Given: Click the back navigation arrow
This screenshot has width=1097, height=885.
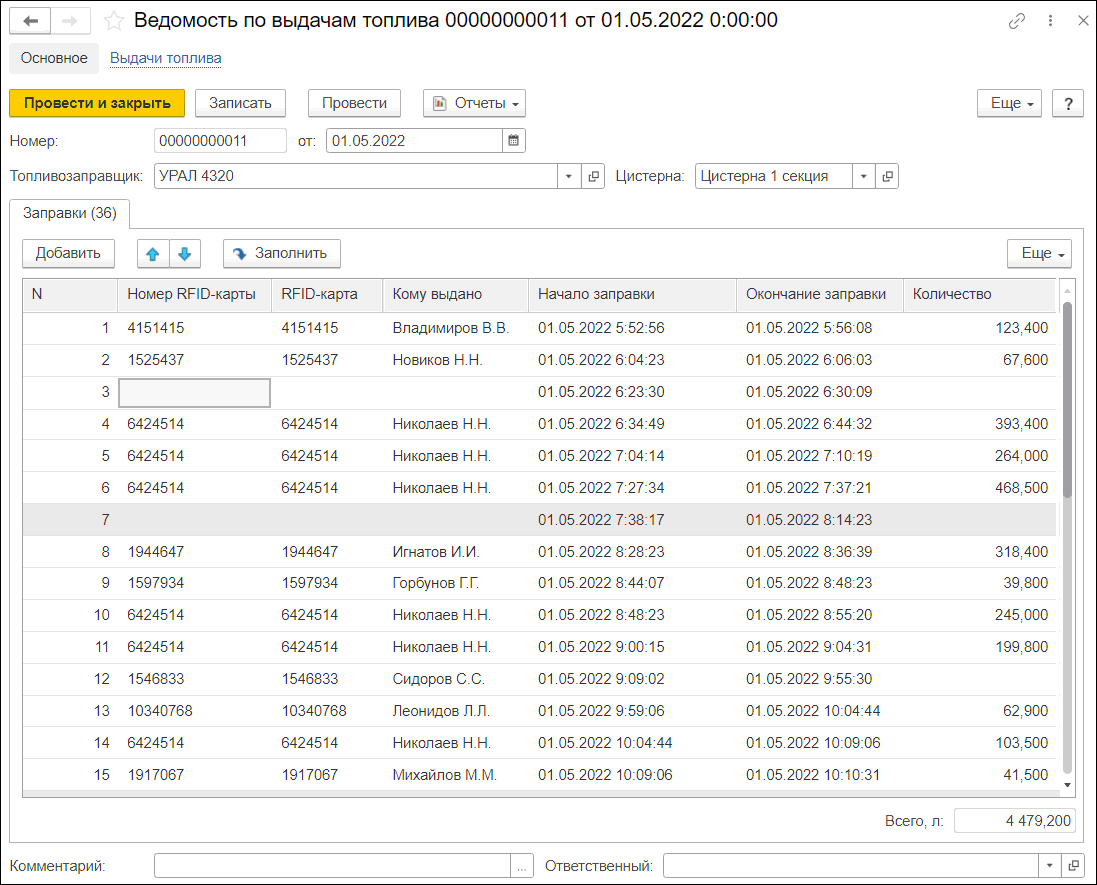Looking at the screenshot, I should [x=30, y=21].
